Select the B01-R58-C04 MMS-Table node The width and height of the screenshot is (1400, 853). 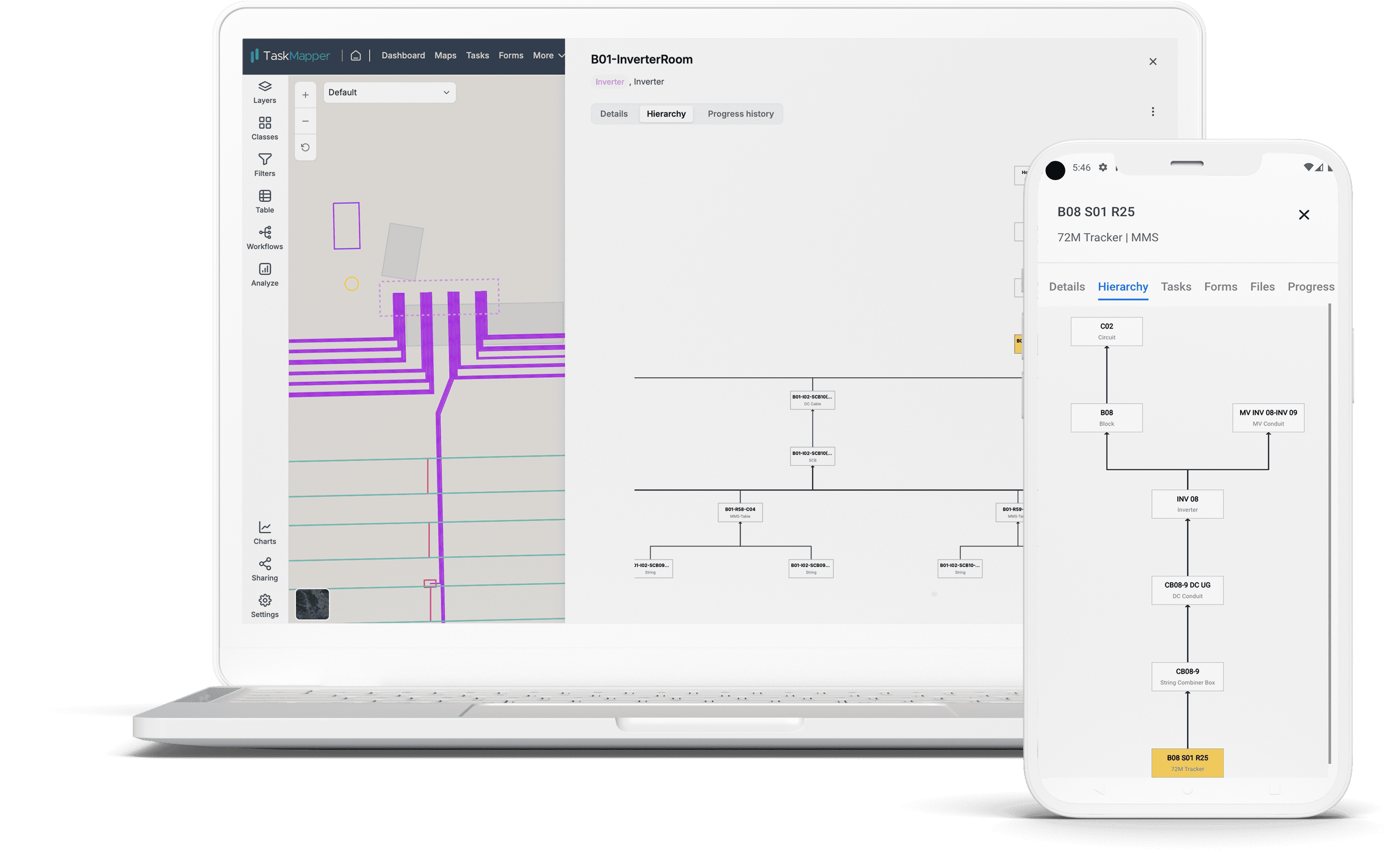(x=740, y=512)
